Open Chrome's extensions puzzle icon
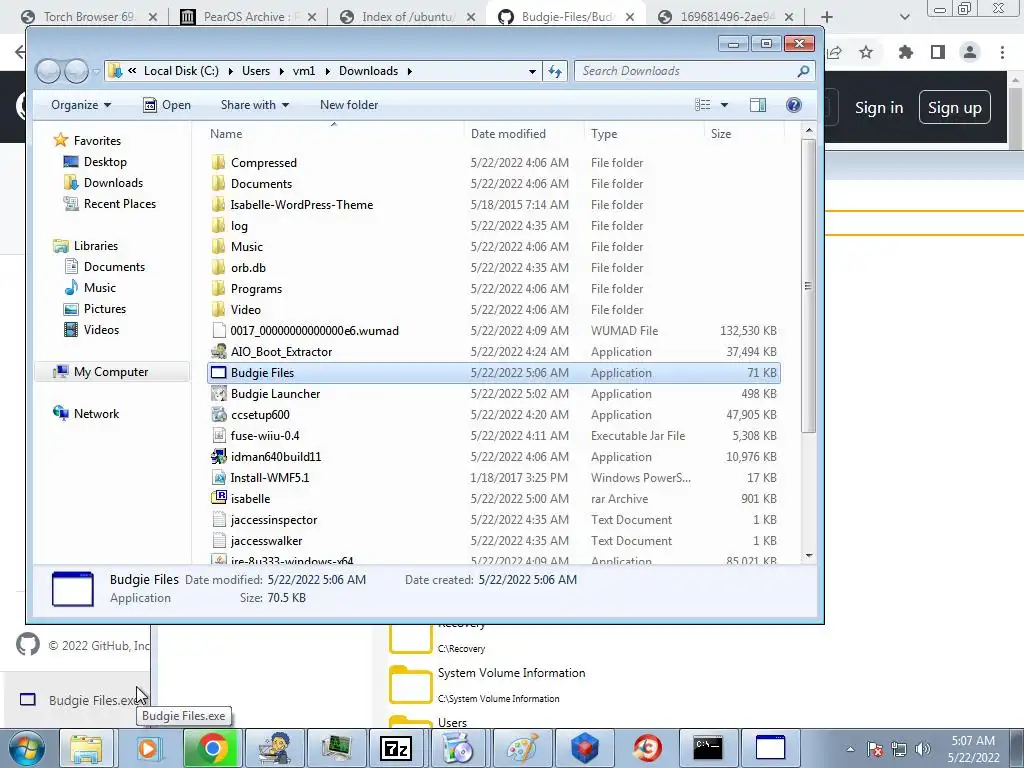The height and width of the screenshot is (768, 1024). pyautogui.click(x=905, y=52)
